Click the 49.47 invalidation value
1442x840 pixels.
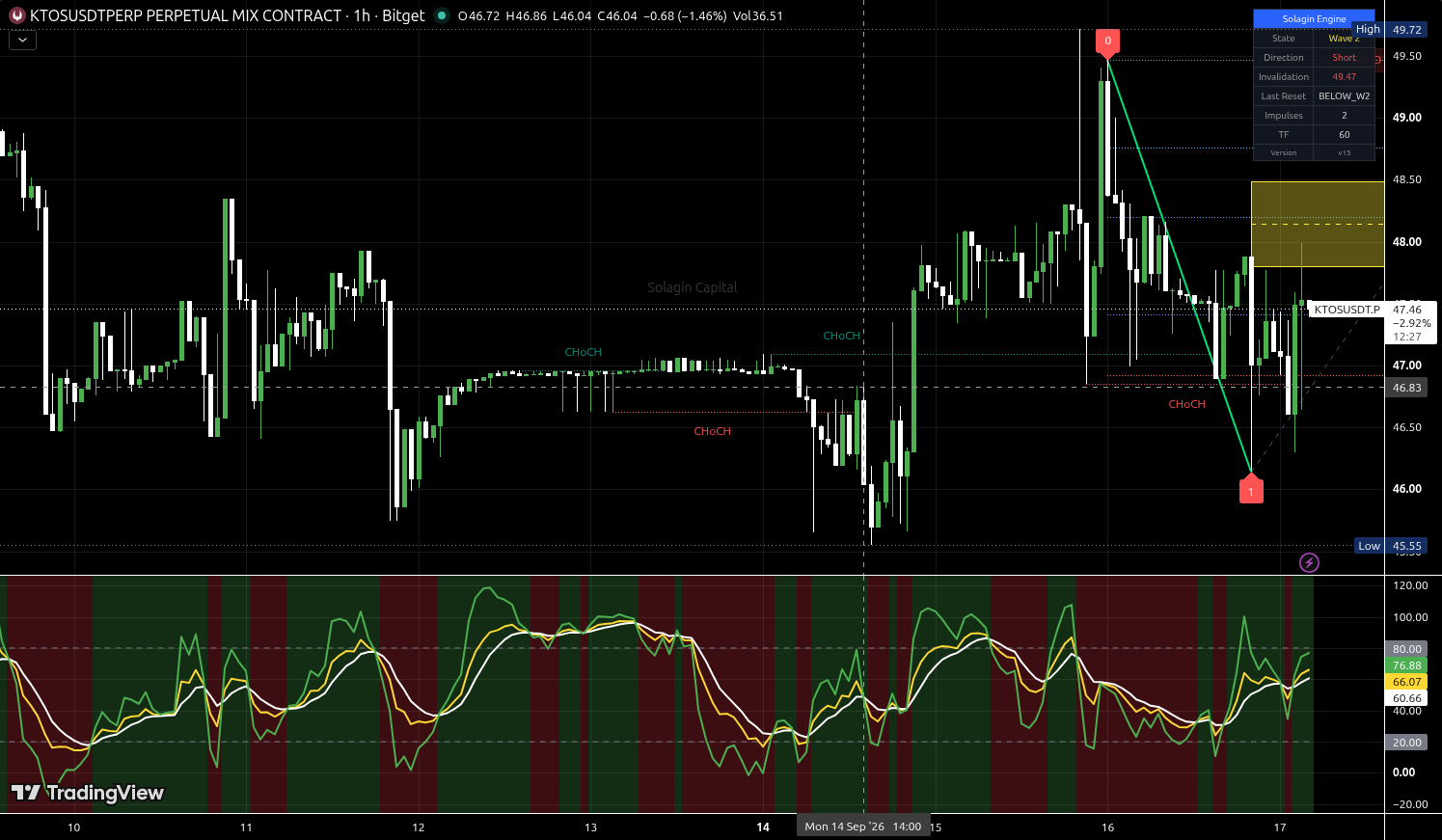[x=1344, y=77]
